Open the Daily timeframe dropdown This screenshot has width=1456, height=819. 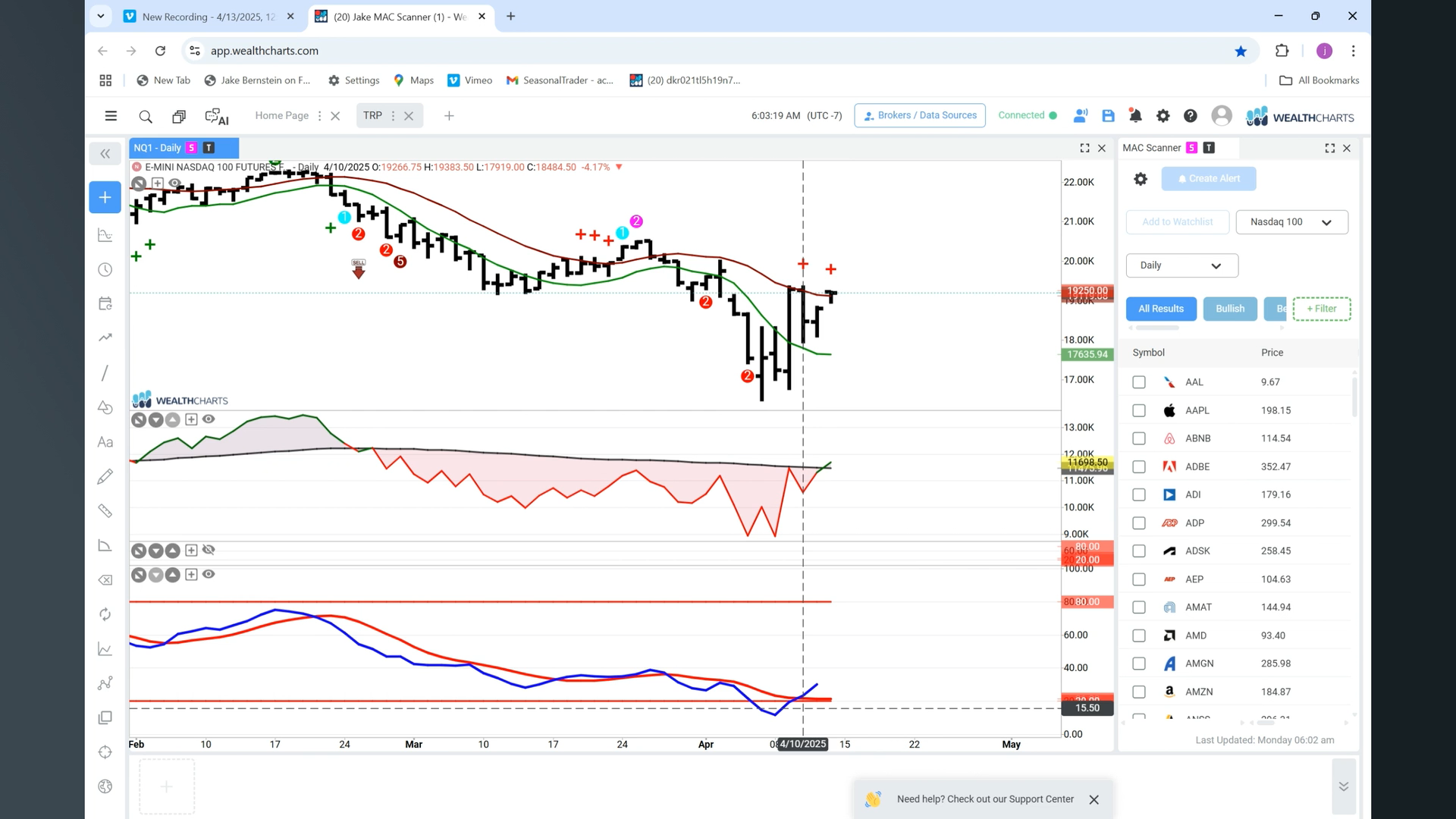click(1181, 265)
